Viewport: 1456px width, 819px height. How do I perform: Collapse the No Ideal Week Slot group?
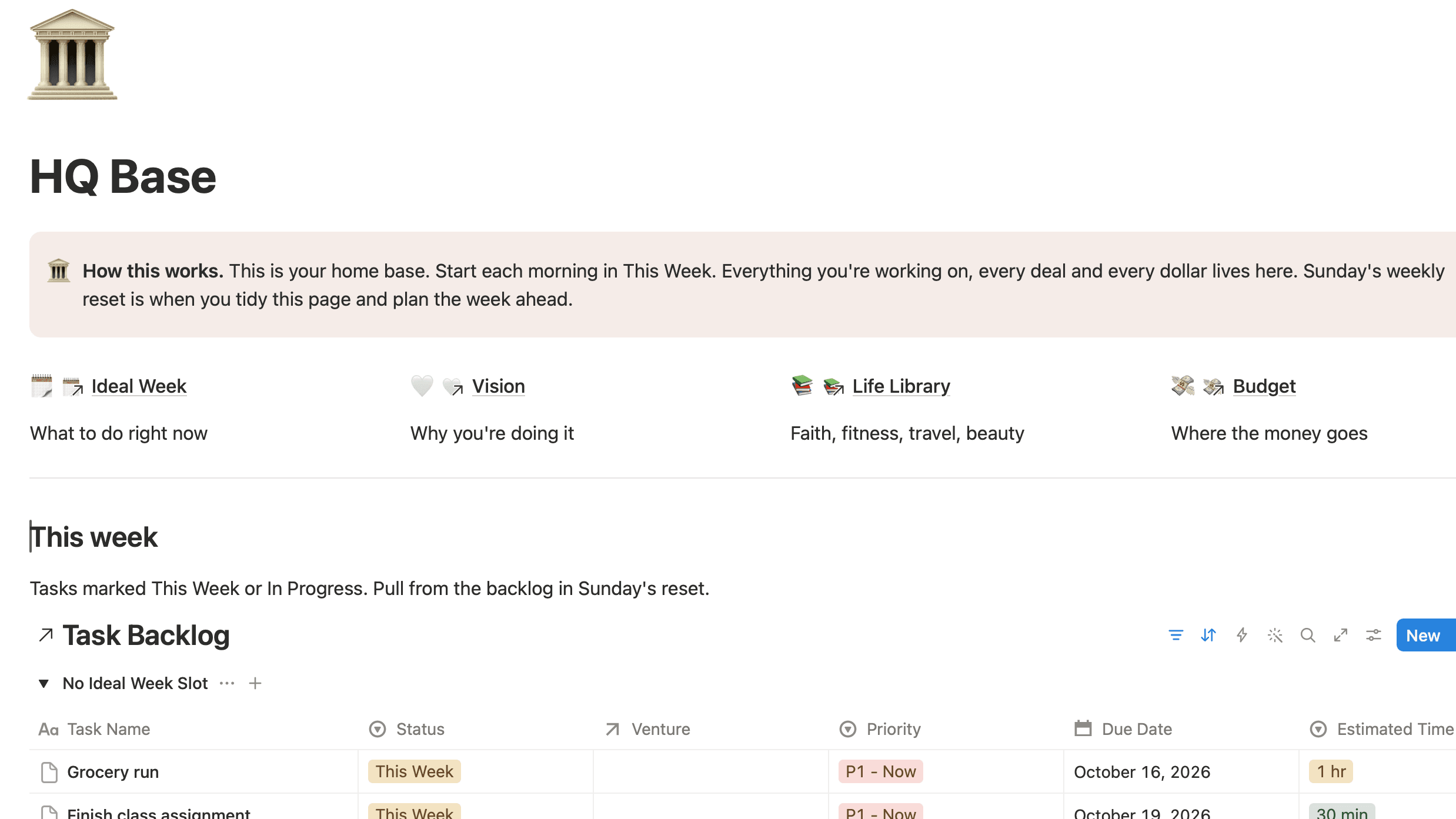pyautogui.click(x=44, y=683)
